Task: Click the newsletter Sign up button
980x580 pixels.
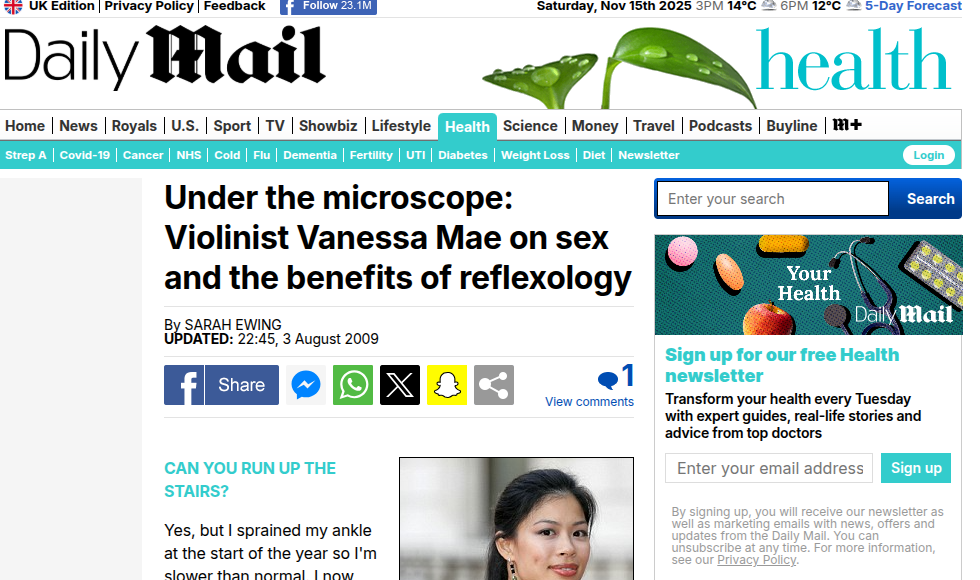Action: tap(916, 468)
